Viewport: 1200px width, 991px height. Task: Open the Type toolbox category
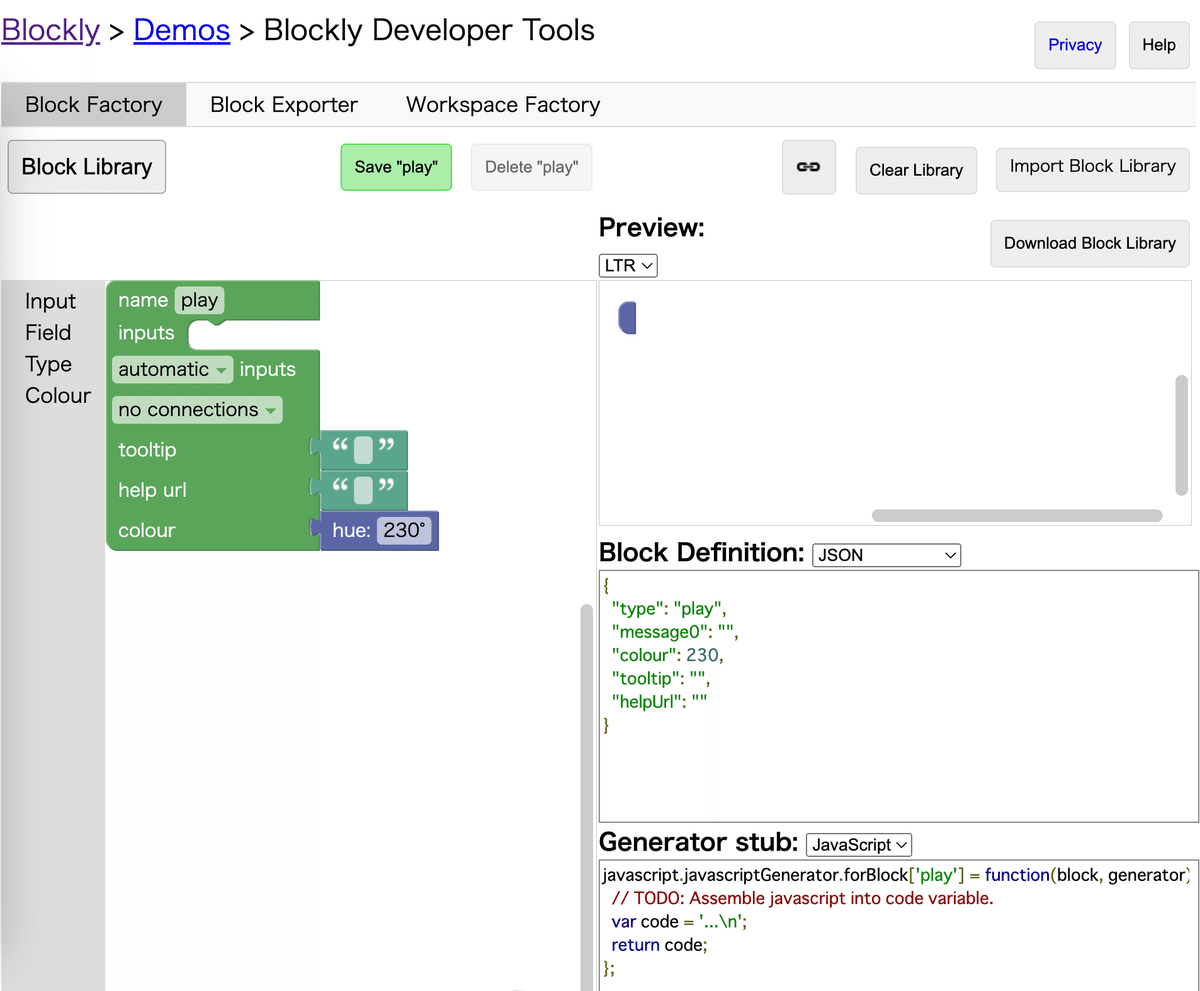pos(48,364)
